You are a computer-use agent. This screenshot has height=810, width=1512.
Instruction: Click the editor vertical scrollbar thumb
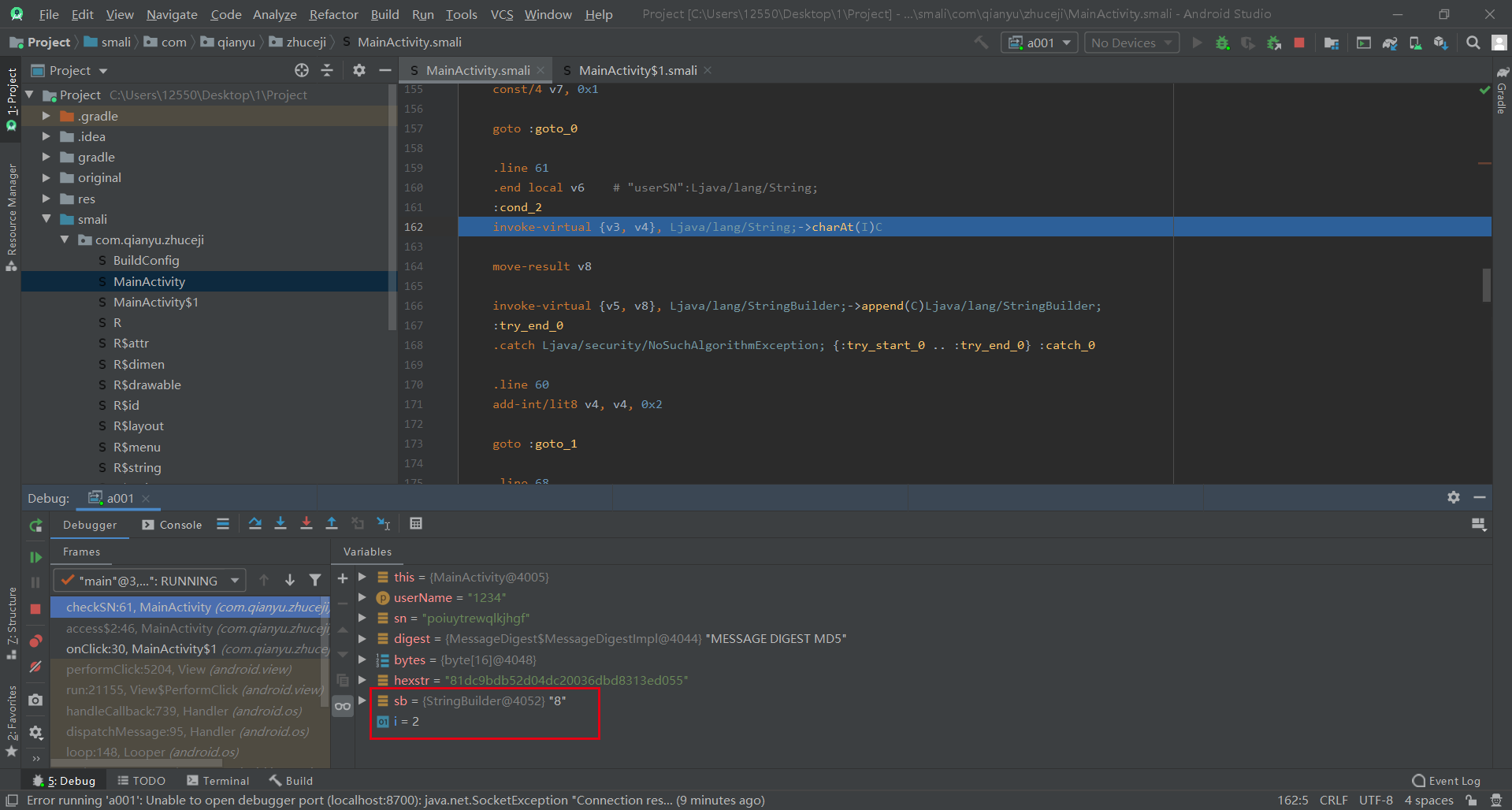click(x=1486, y=285)
